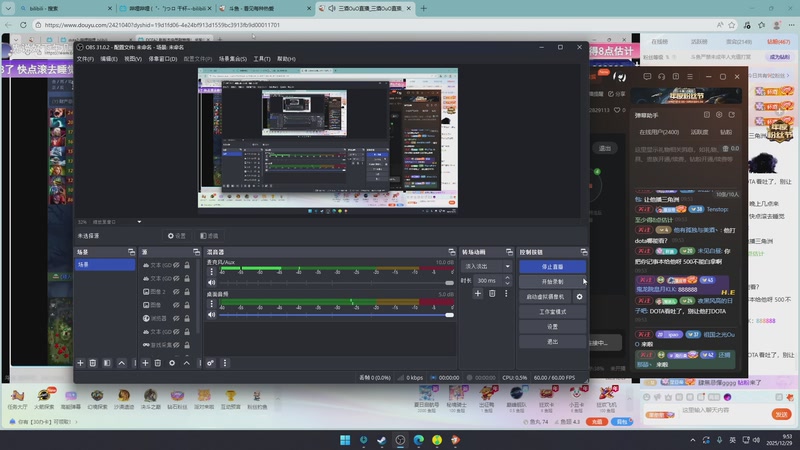Toggle visibility of 浏览器 source
The width and height of the screenshot is (800, 450).
(176, 318)
